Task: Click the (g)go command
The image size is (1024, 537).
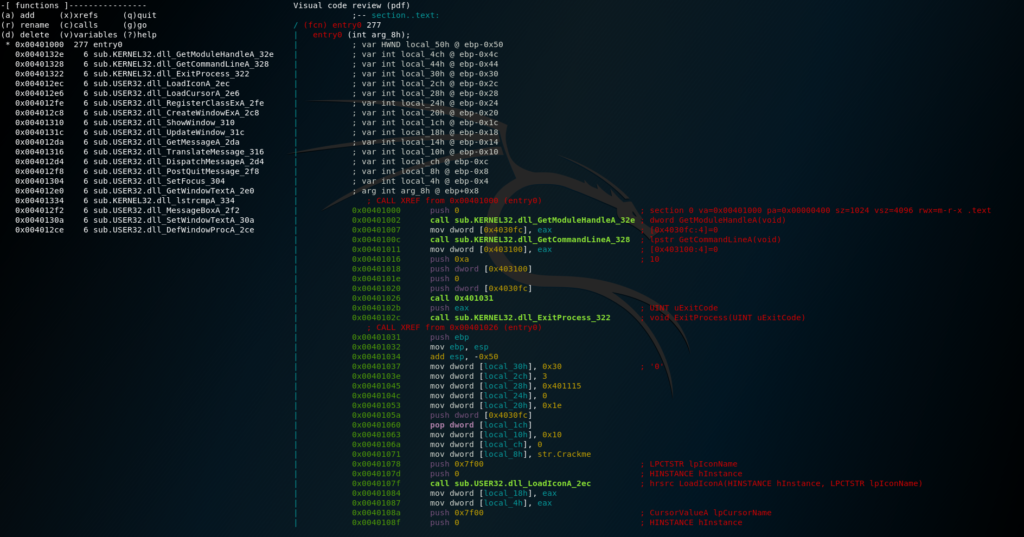Action: pyautogui.click(x=134, y=25)
